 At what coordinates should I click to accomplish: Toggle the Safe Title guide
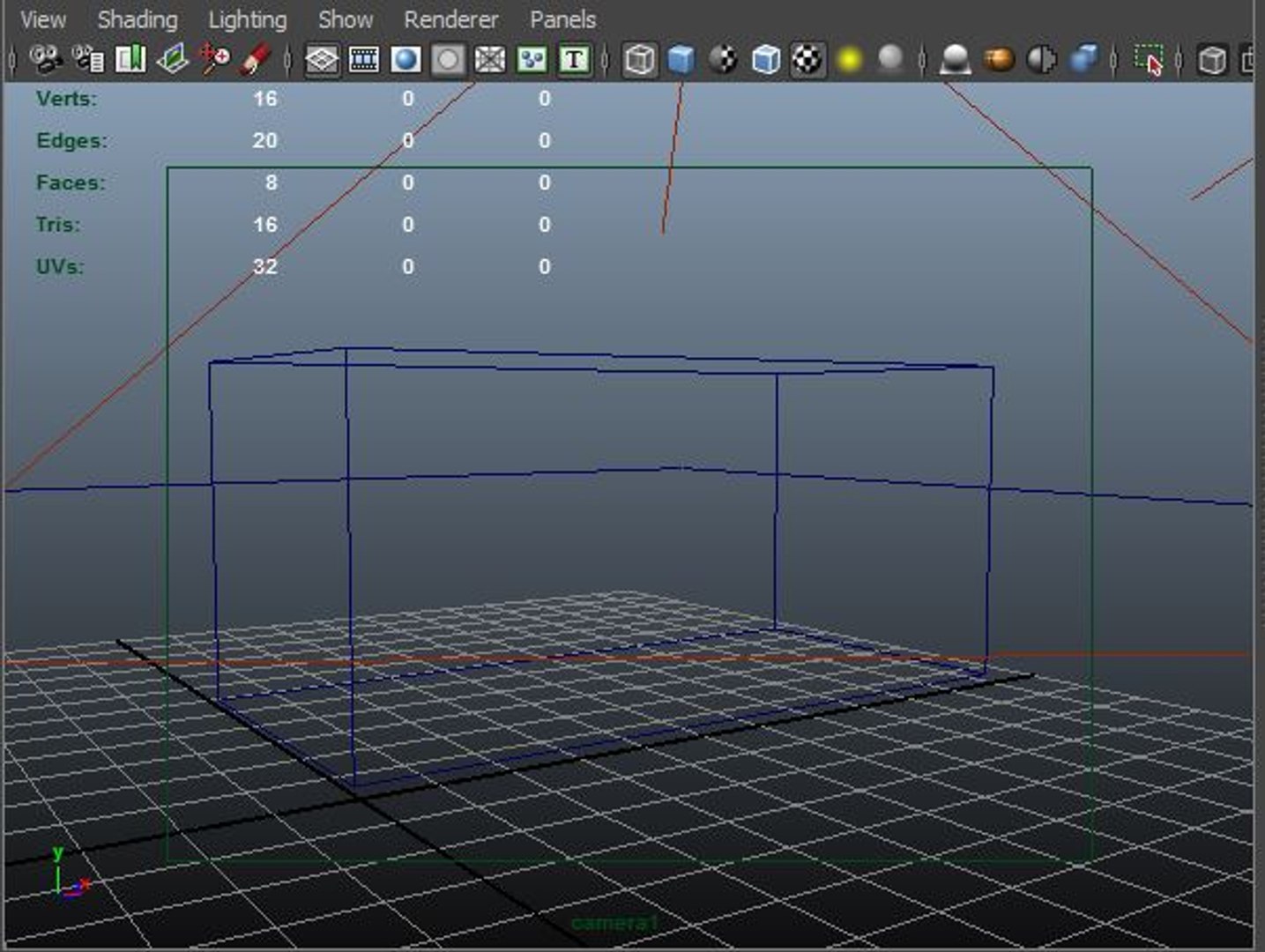575,60
